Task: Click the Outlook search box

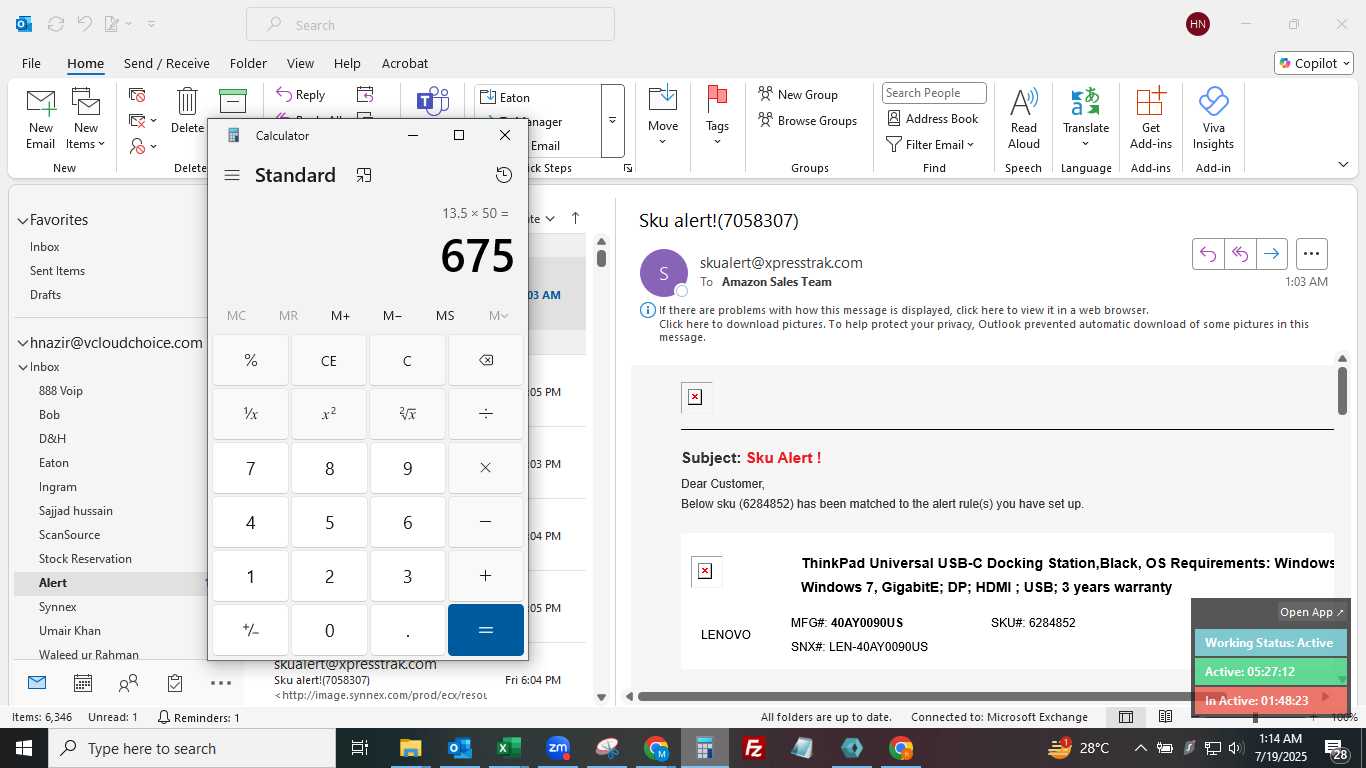Action: click(430, 25)
